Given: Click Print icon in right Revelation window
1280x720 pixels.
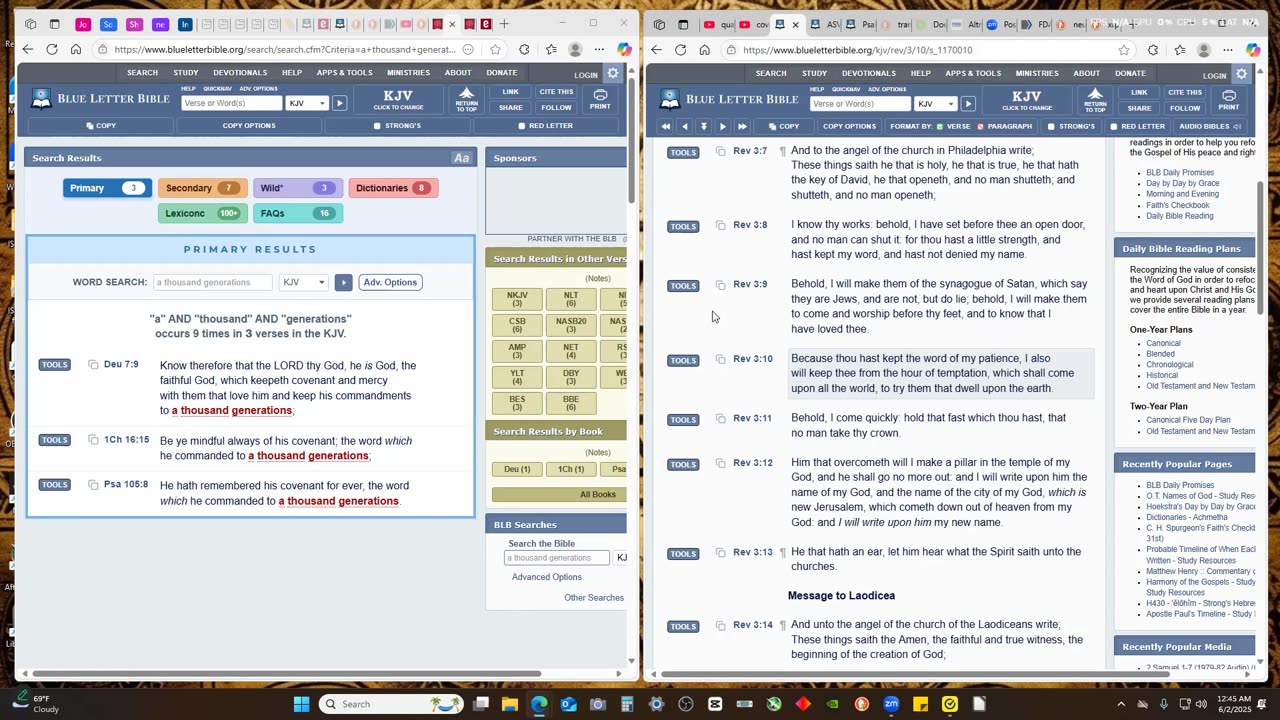Looking at the screenshot, I should click(x=1229, y=100).
